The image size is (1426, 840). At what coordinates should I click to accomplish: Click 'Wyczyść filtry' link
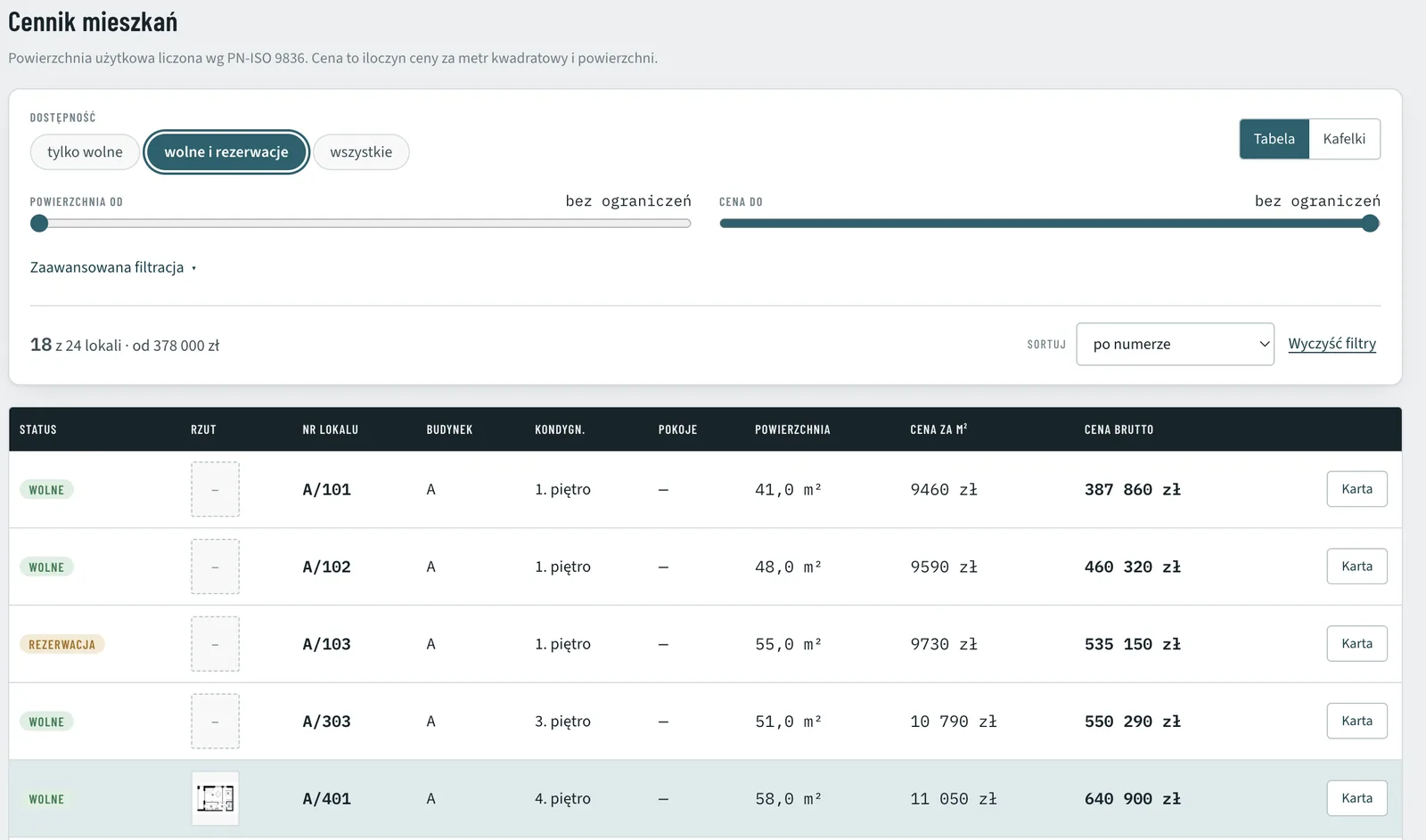(1332, 344)
